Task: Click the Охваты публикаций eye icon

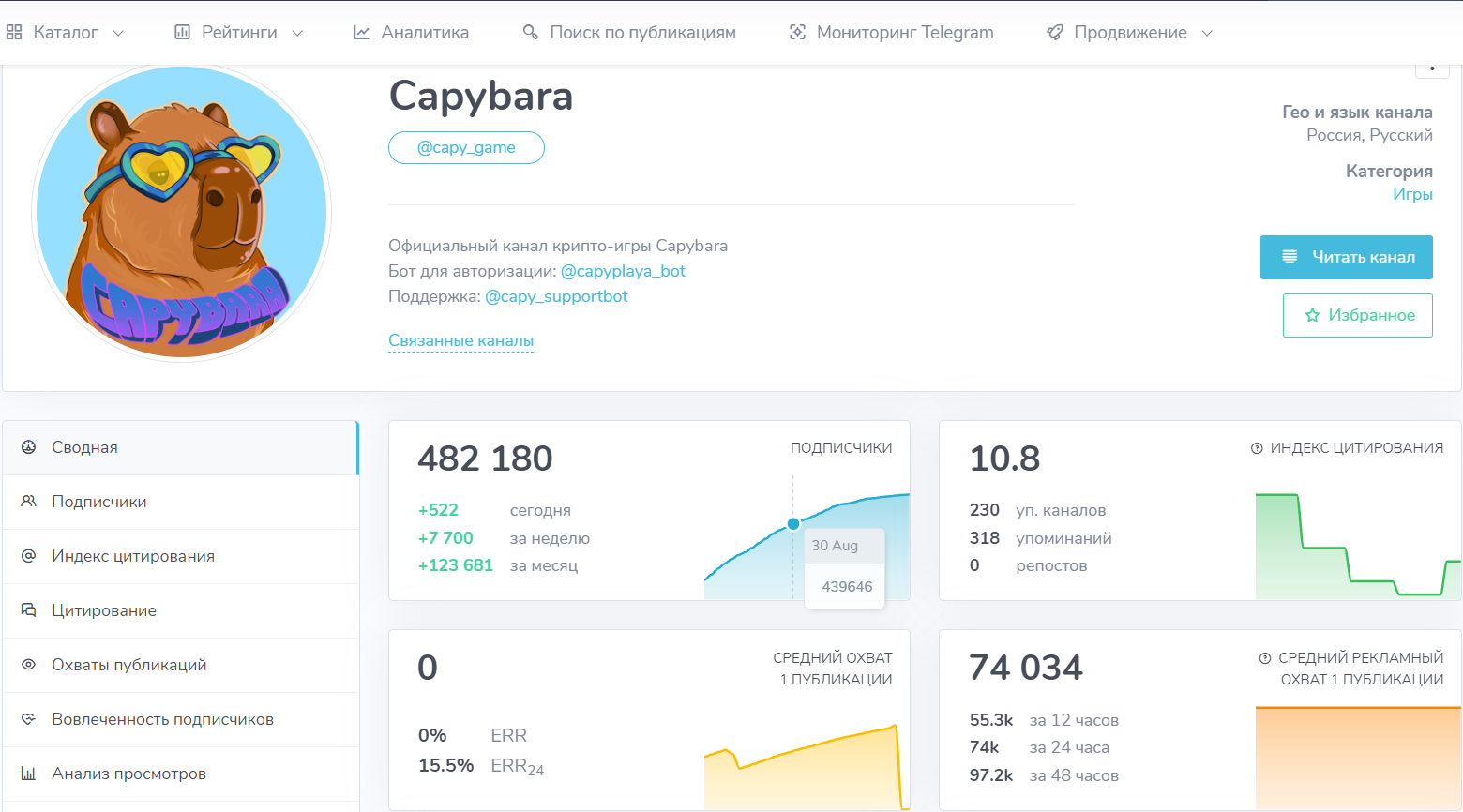Action: (x=29, y=665)
